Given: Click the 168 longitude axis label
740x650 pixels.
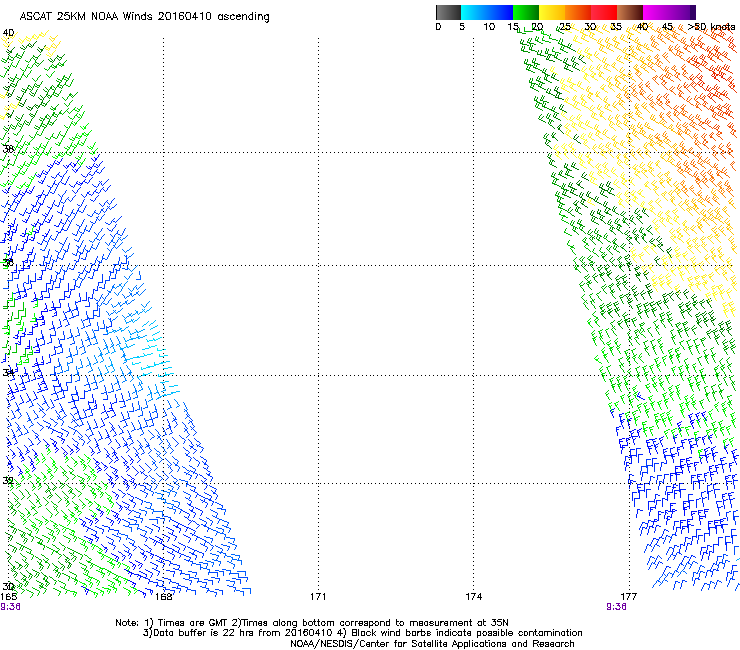Looking at the screenshot, I should click(x=163, y=597).
